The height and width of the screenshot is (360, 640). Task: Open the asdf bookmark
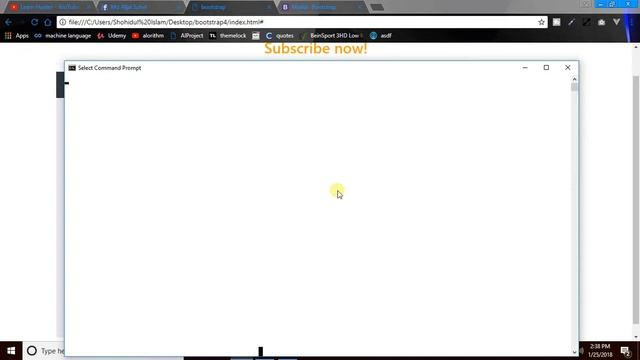pos(380,36)
